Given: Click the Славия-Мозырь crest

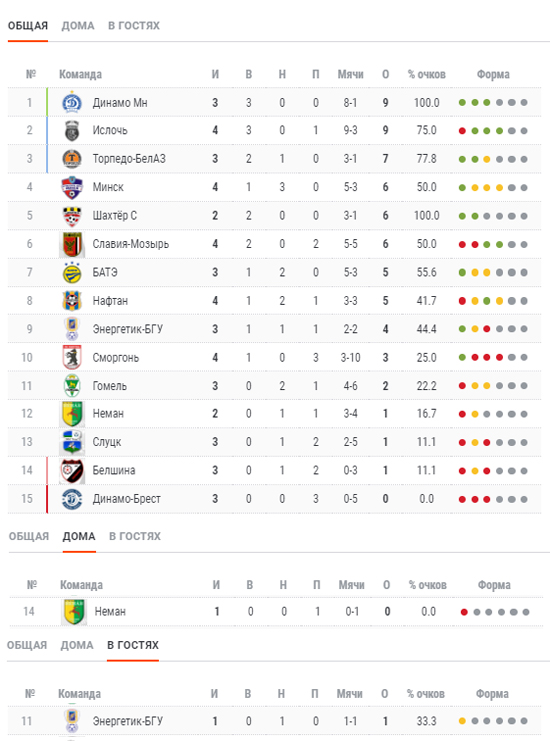Looking at the screenshot, I should point(72,244).
